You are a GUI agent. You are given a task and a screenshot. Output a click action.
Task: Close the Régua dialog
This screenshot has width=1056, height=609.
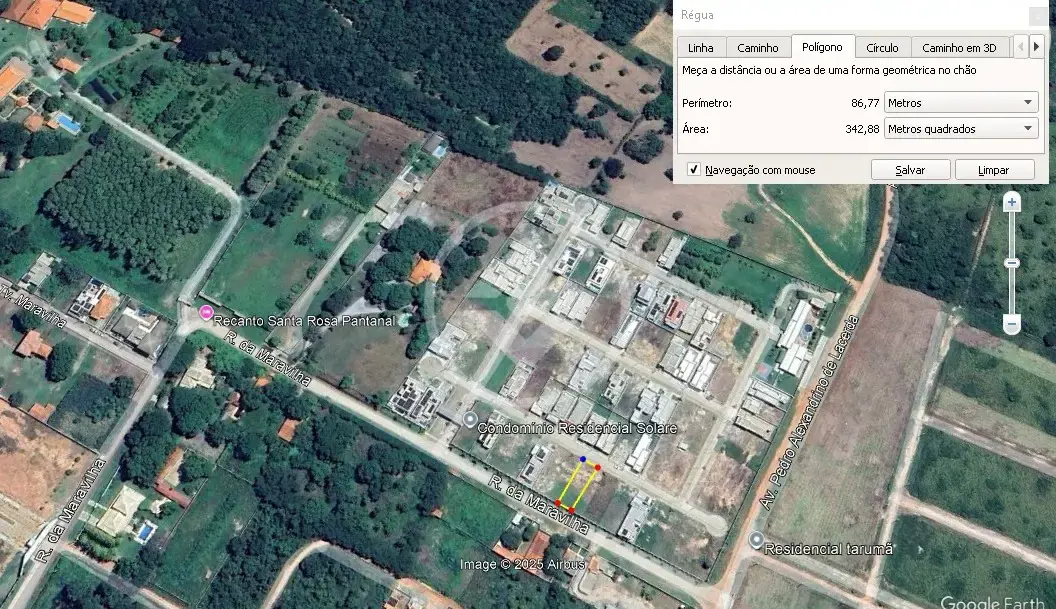(x=1038, y=15)
